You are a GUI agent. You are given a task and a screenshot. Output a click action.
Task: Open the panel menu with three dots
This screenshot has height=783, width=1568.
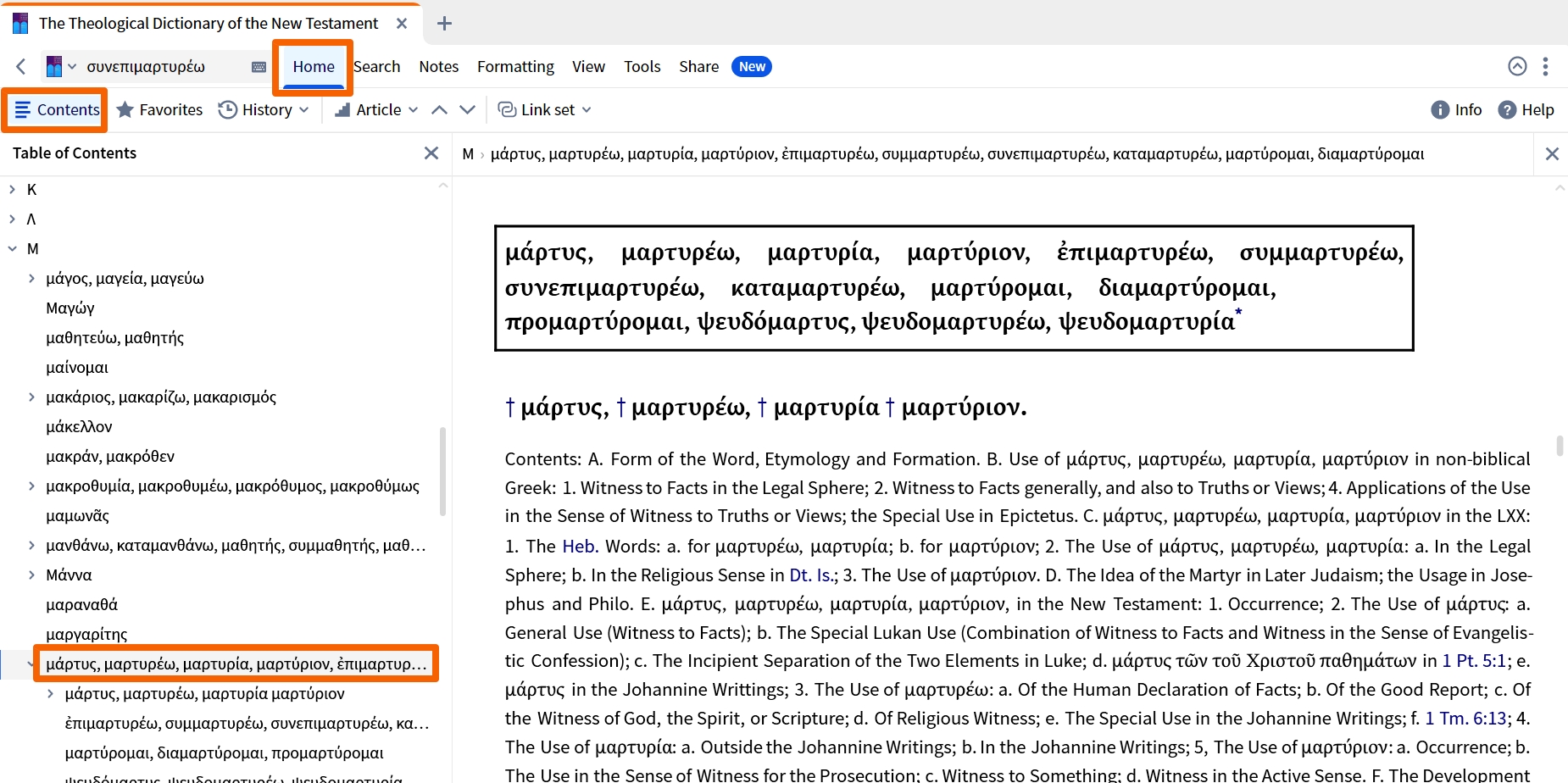[x=1545, y=66]
